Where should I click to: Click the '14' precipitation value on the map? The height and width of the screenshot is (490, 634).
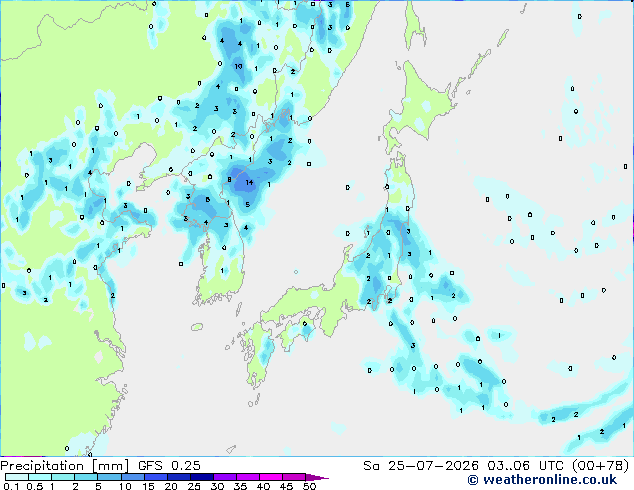[249, 182]
